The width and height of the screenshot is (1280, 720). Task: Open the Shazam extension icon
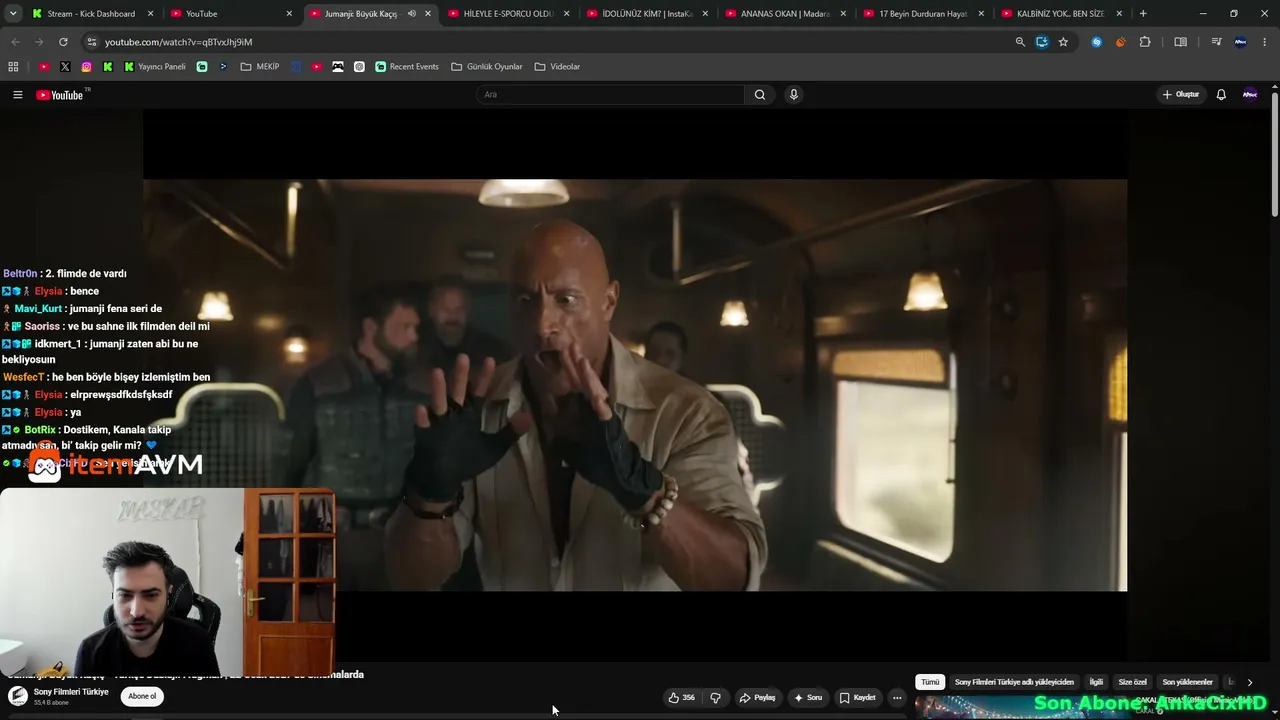coord(1097,42)
